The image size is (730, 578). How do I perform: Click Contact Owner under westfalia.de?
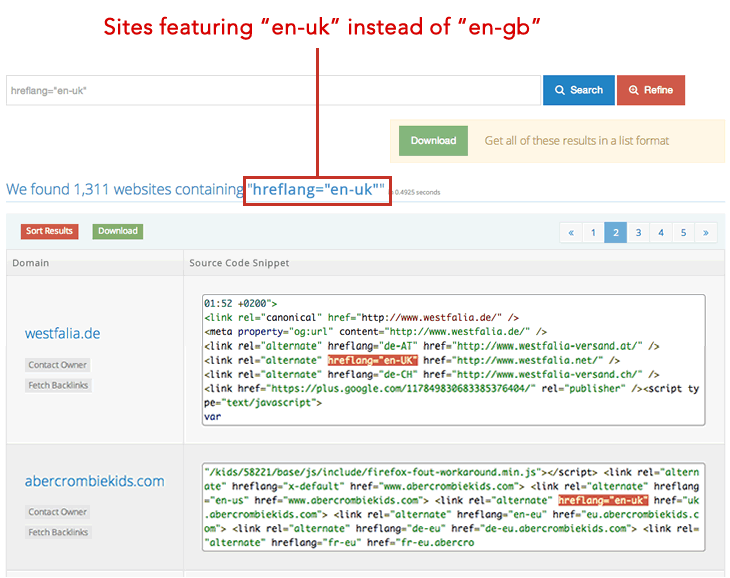point(57,365)
